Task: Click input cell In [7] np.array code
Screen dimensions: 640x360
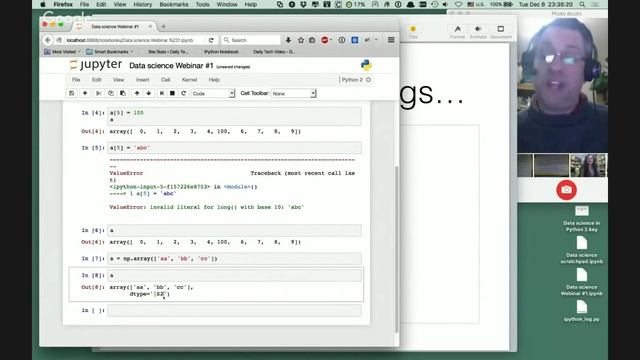Action: click(x=234, y=259)
